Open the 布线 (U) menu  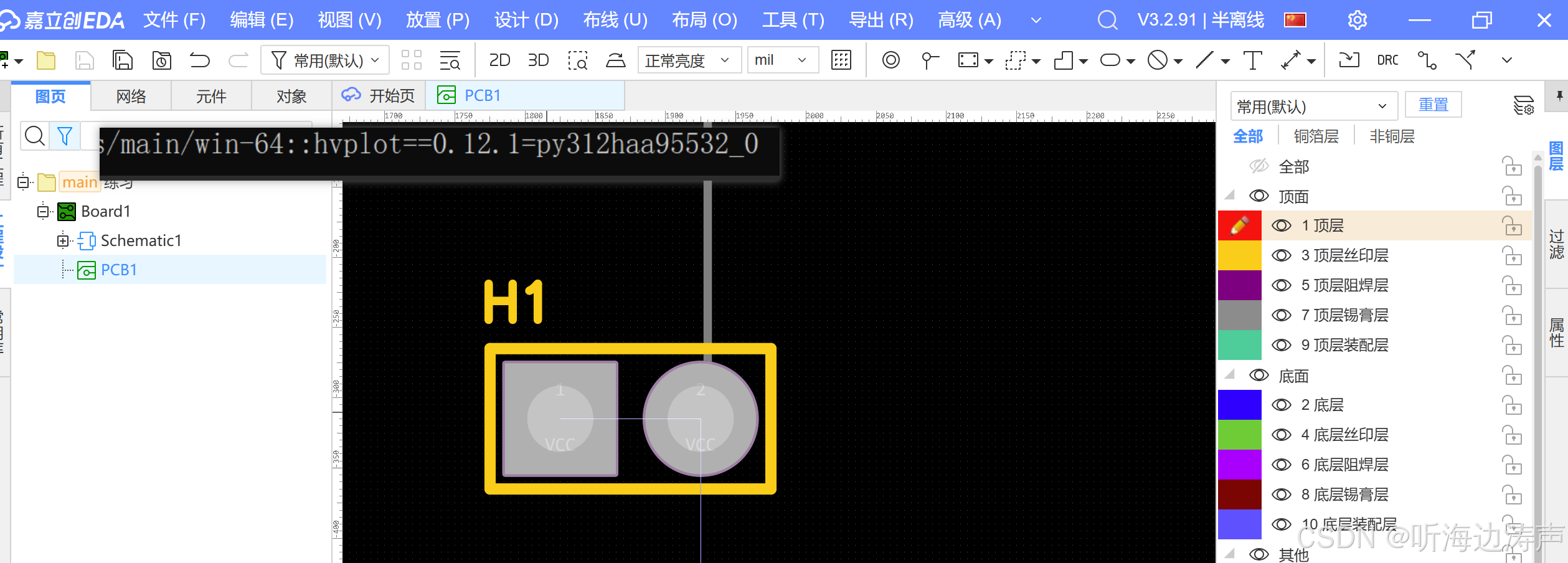click(615, 20)
